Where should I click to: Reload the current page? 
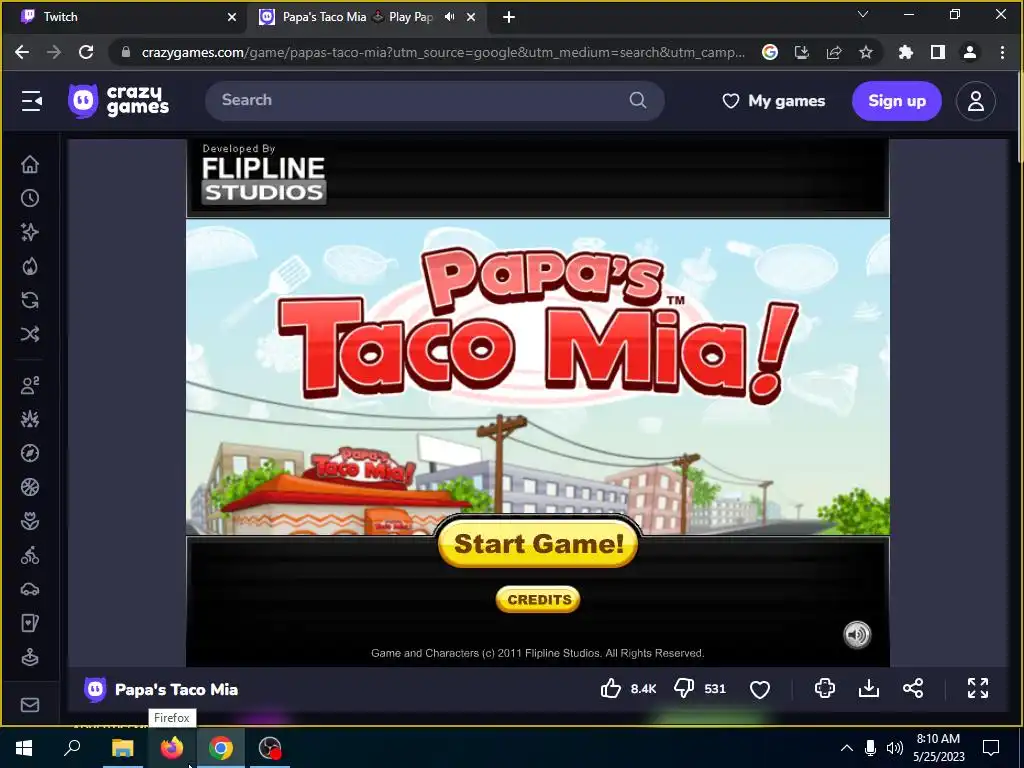tap(86, 52)
